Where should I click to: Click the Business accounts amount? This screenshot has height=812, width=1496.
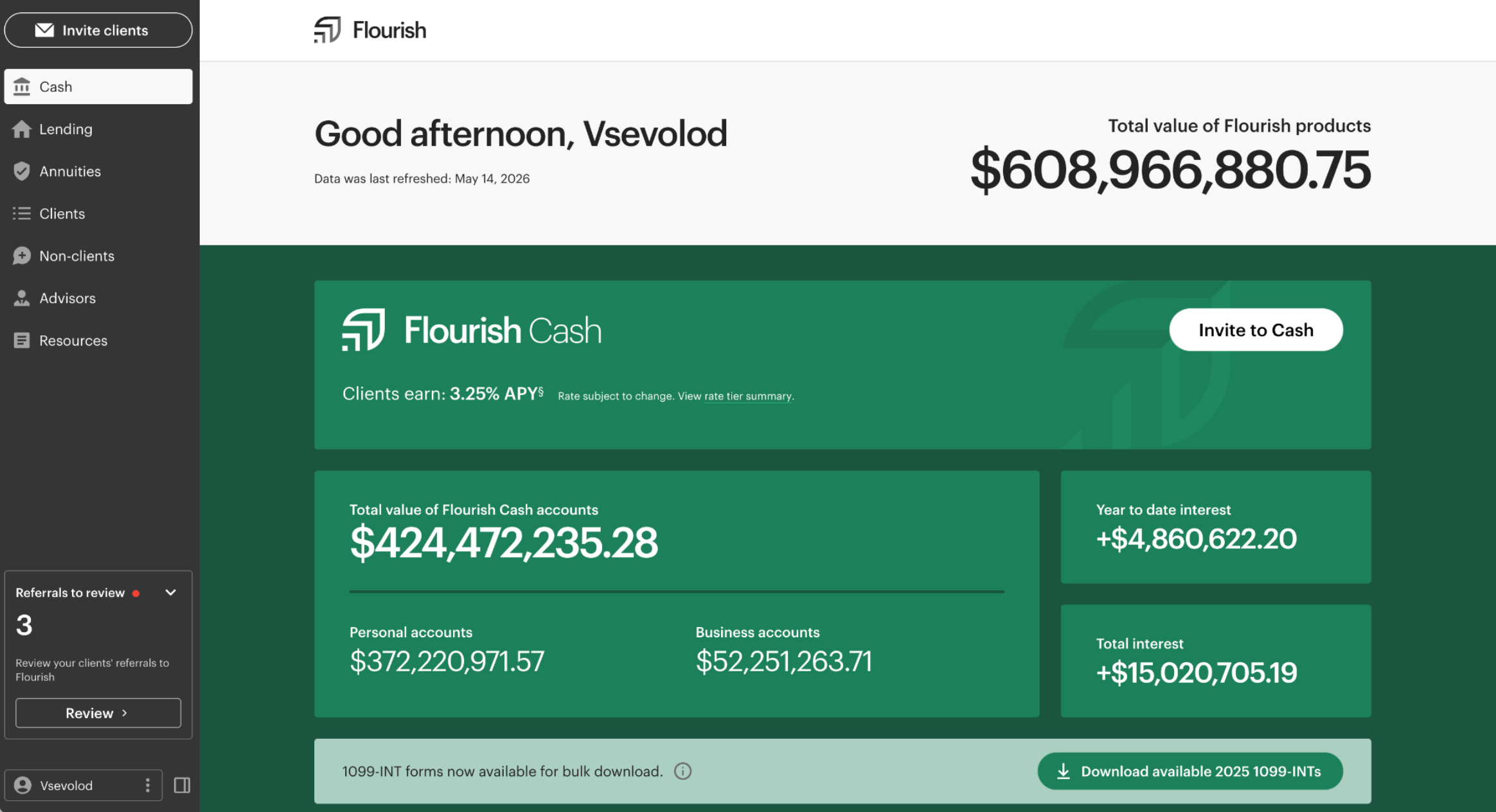point(784,661)
